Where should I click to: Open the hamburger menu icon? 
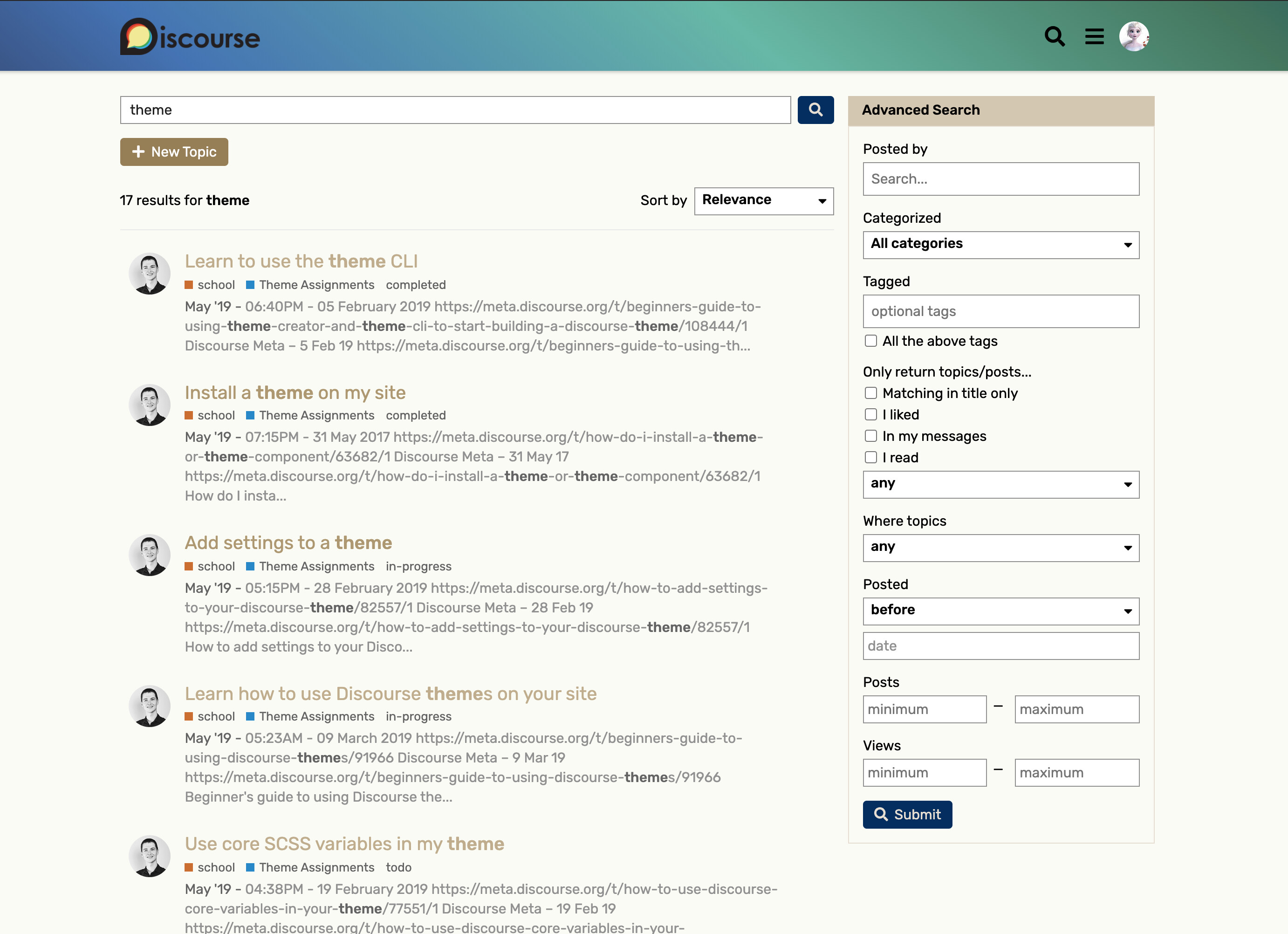(x=1094, y=36)
